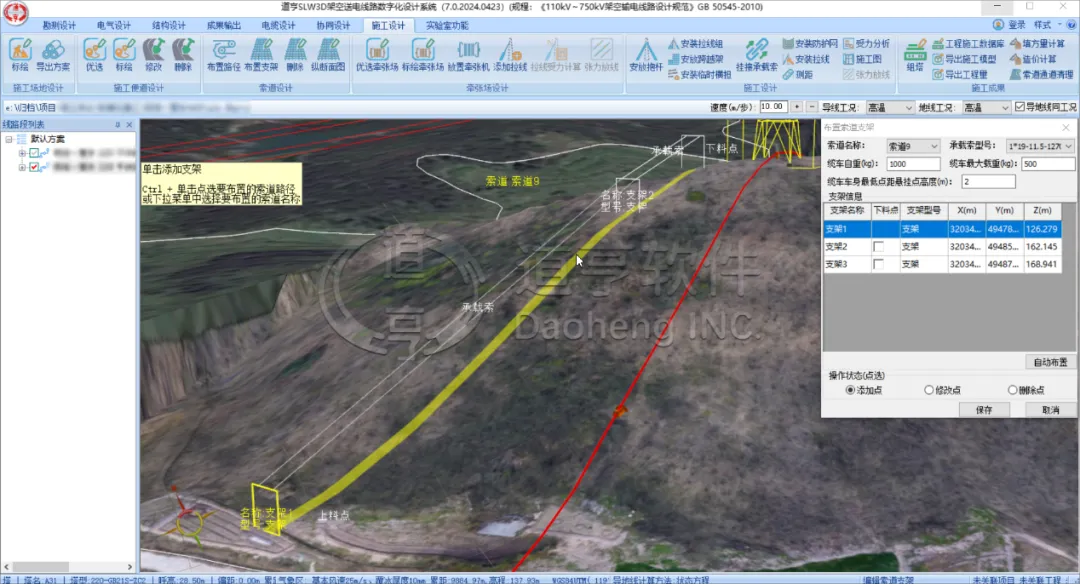Viewport: 1080px width, 584px height.
Task: Click the 组塔 tower assembly icon
Action: point(914,54)
